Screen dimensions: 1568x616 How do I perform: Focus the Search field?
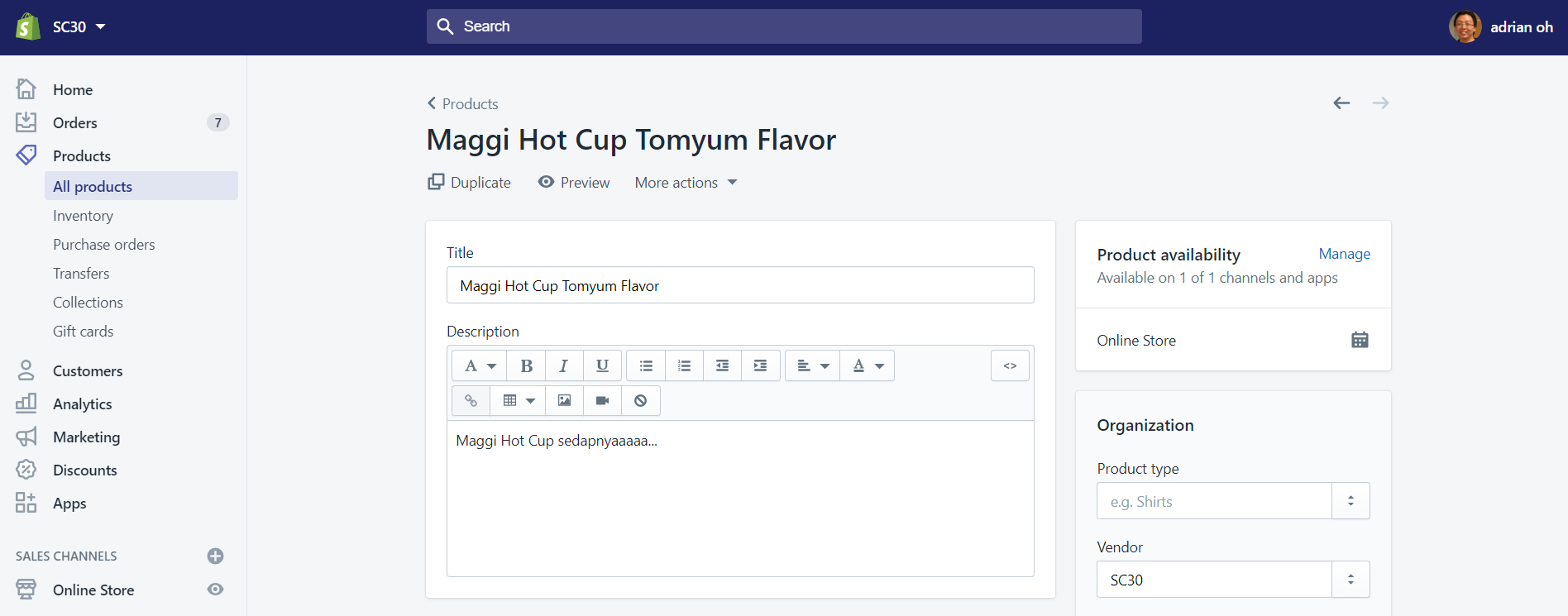784,26
